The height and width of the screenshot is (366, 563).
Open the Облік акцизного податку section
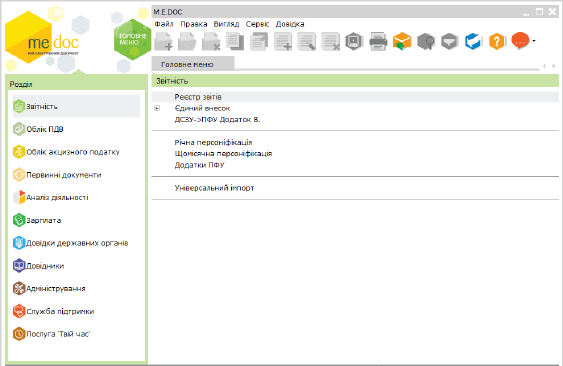pos(76,152)
